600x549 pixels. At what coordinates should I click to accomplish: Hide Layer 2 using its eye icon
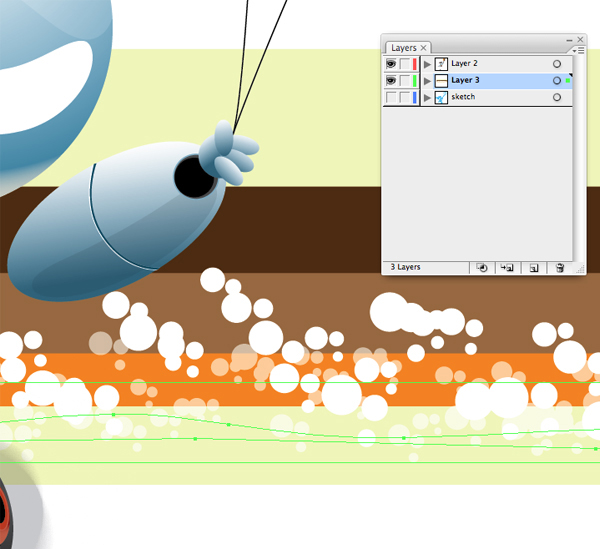[x=391, y=64]
